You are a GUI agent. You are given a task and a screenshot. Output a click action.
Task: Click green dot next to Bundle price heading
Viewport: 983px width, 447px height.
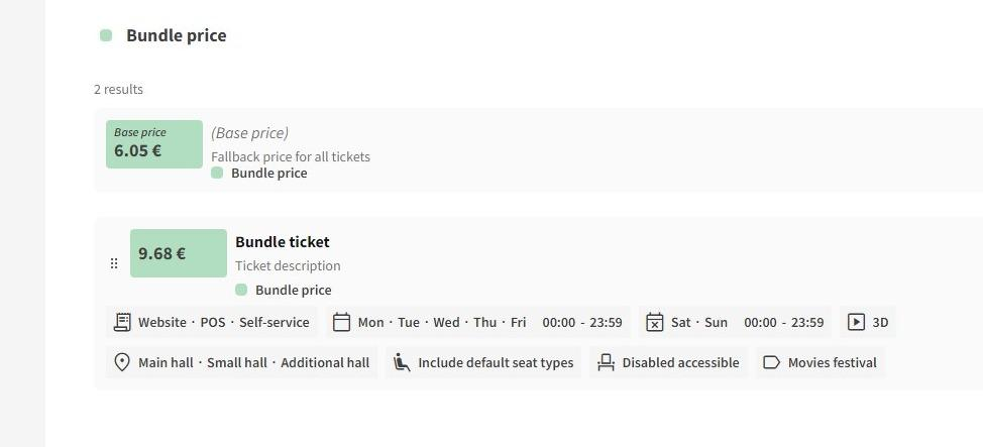click(x=106, y=36)
